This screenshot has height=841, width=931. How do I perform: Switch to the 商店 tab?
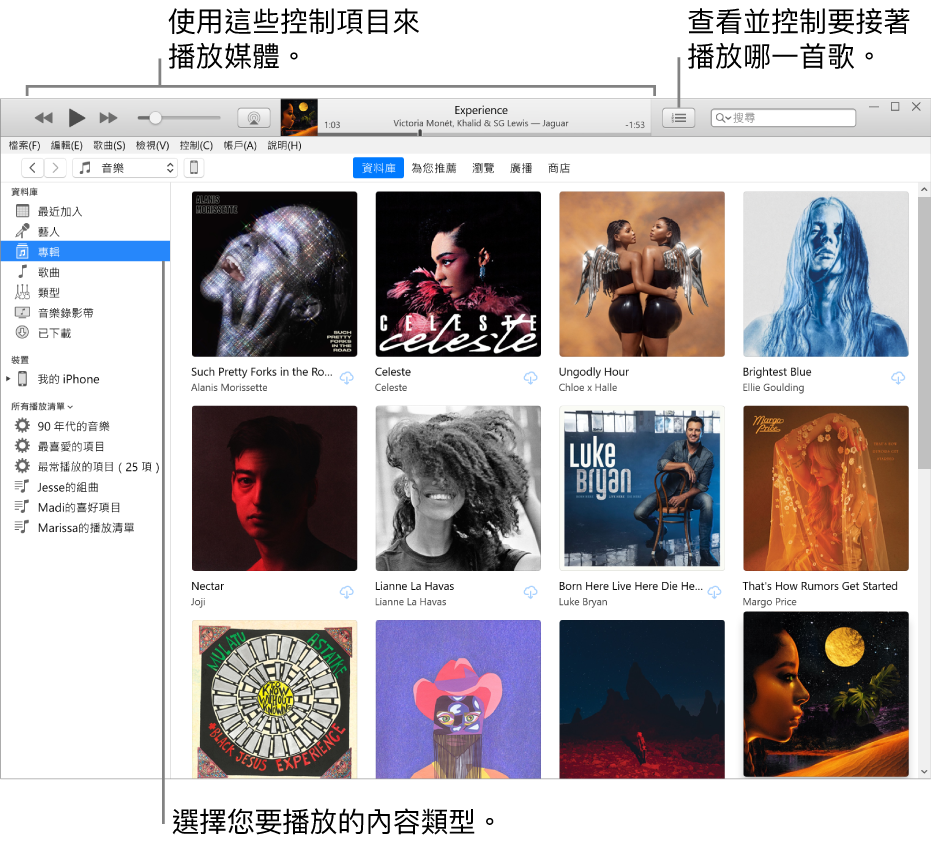(x=559, y=168)
